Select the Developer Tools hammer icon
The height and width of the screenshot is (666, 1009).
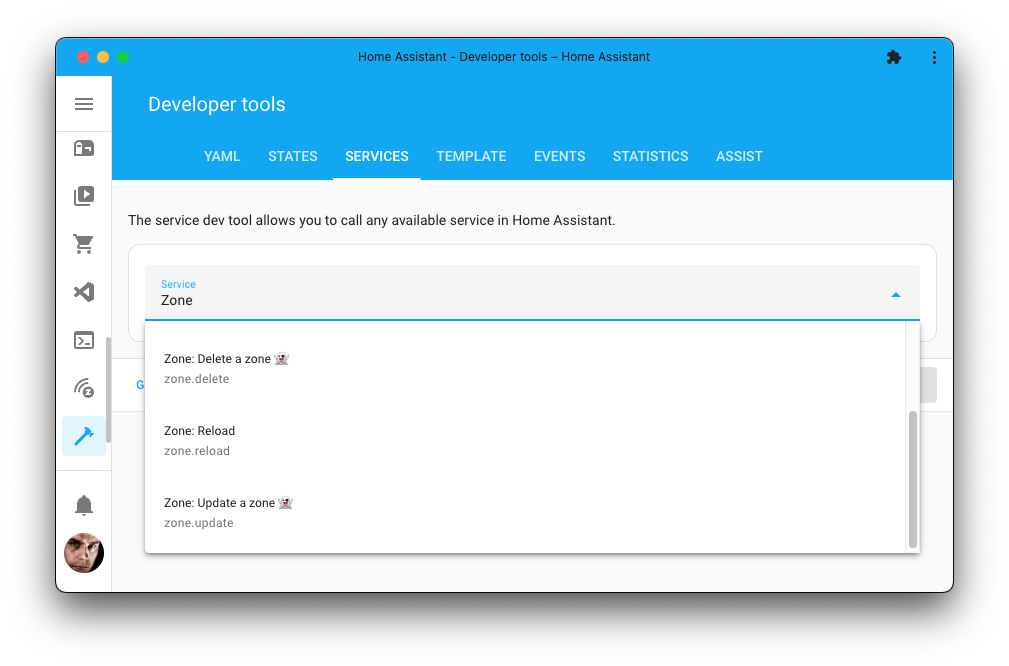click(84, 436)
